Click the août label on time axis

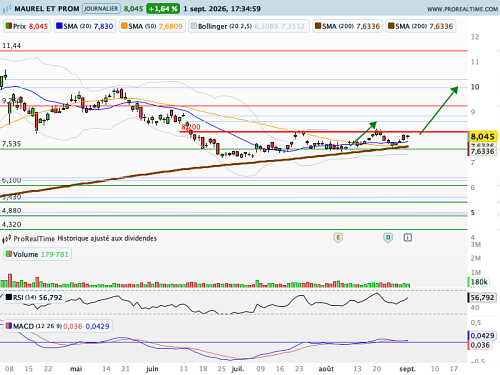(x=326, y=369)
